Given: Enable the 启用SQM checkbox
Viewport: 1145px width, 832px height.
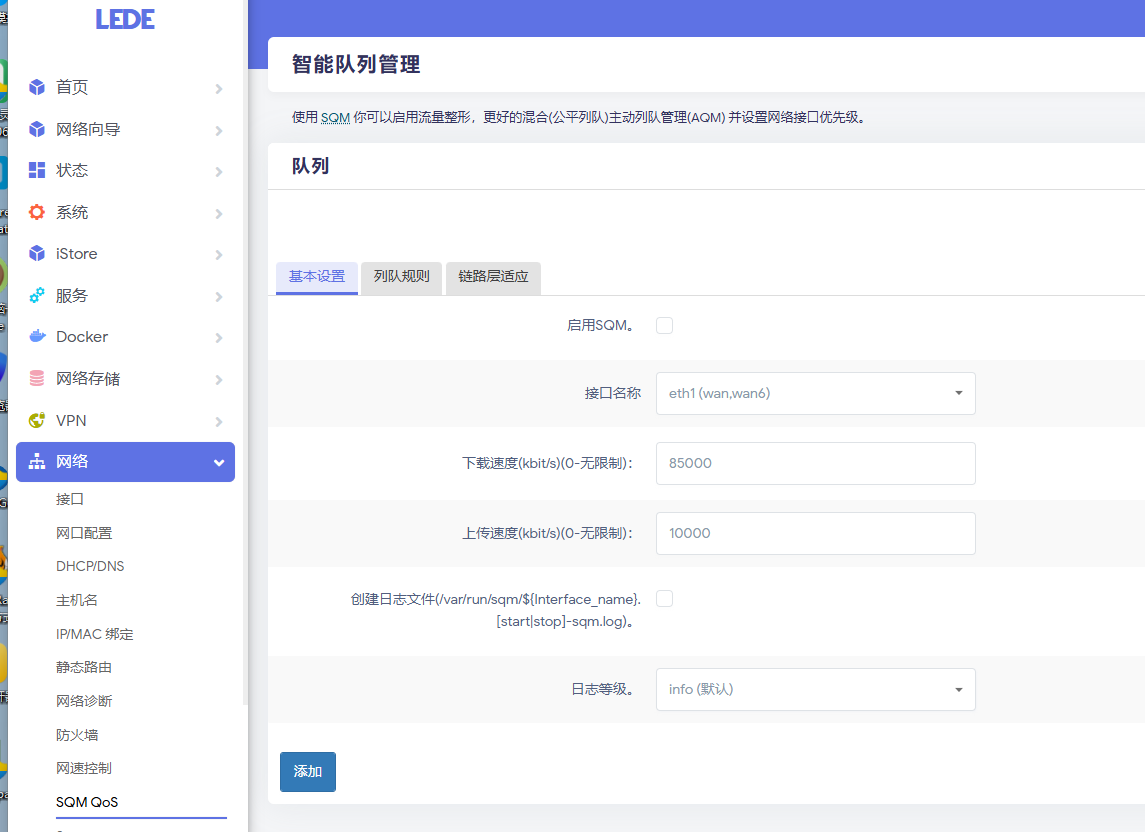Looking at the screenshot, I should tap(665, 325).
